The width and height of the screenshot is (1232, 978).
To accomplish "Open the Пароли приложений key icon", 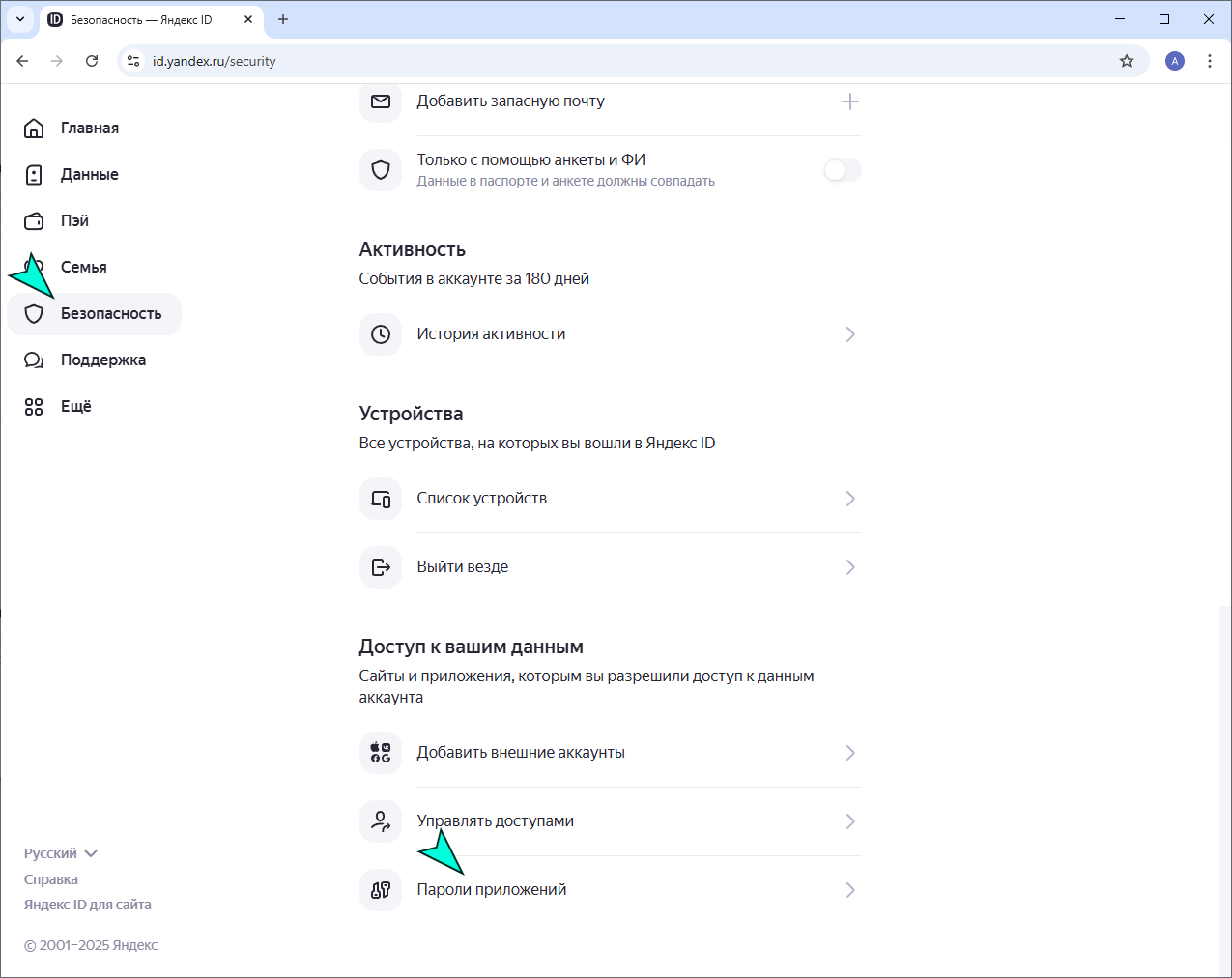I will [x=381, y=889].
